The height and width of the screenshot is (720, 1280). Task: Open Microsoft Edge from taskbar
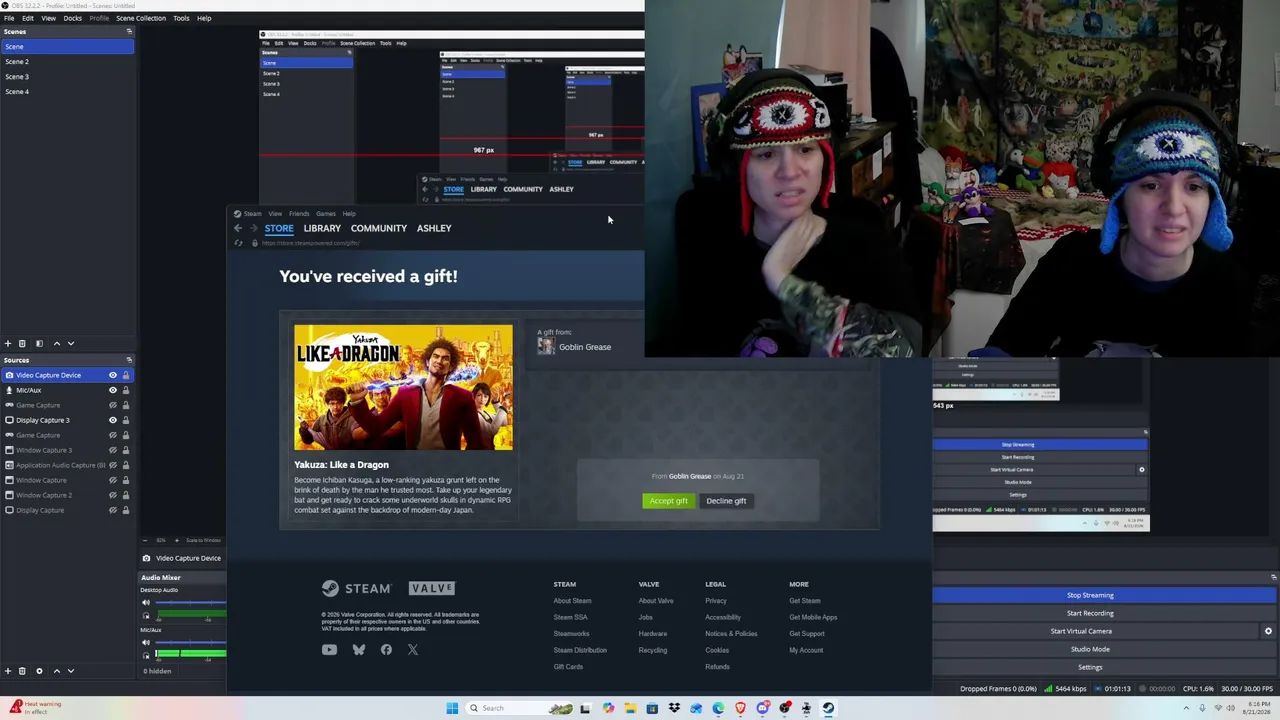point(718,708)
